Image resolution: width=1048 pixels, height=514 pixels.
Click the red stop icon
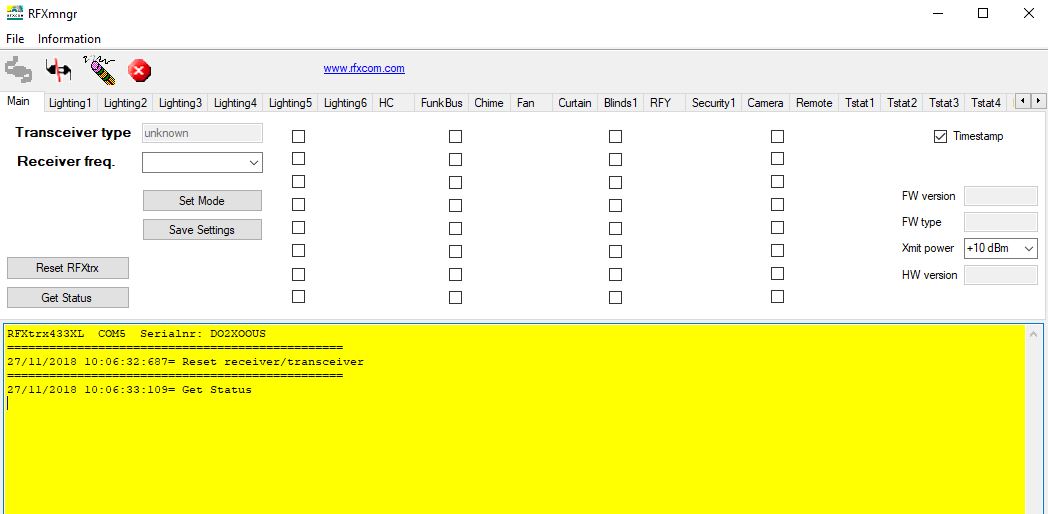coord(140,70)
